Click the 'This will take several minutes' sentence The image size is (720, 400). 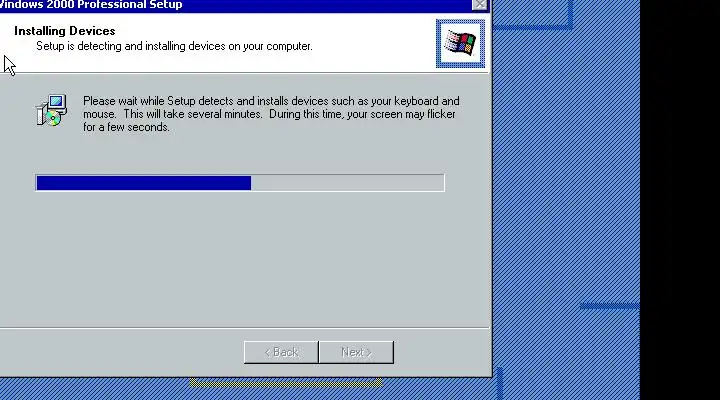[193, 114]
